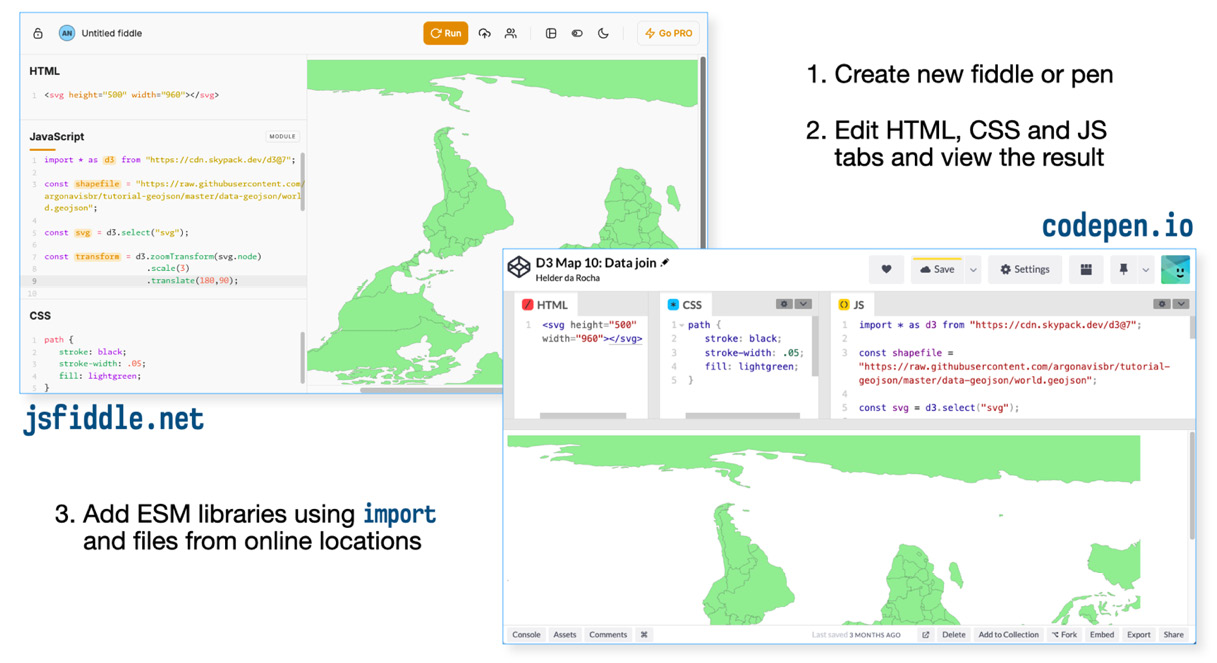
Task: Click the CodePen HTML editor horizontal scrollbar
Action: click(583, 415)
